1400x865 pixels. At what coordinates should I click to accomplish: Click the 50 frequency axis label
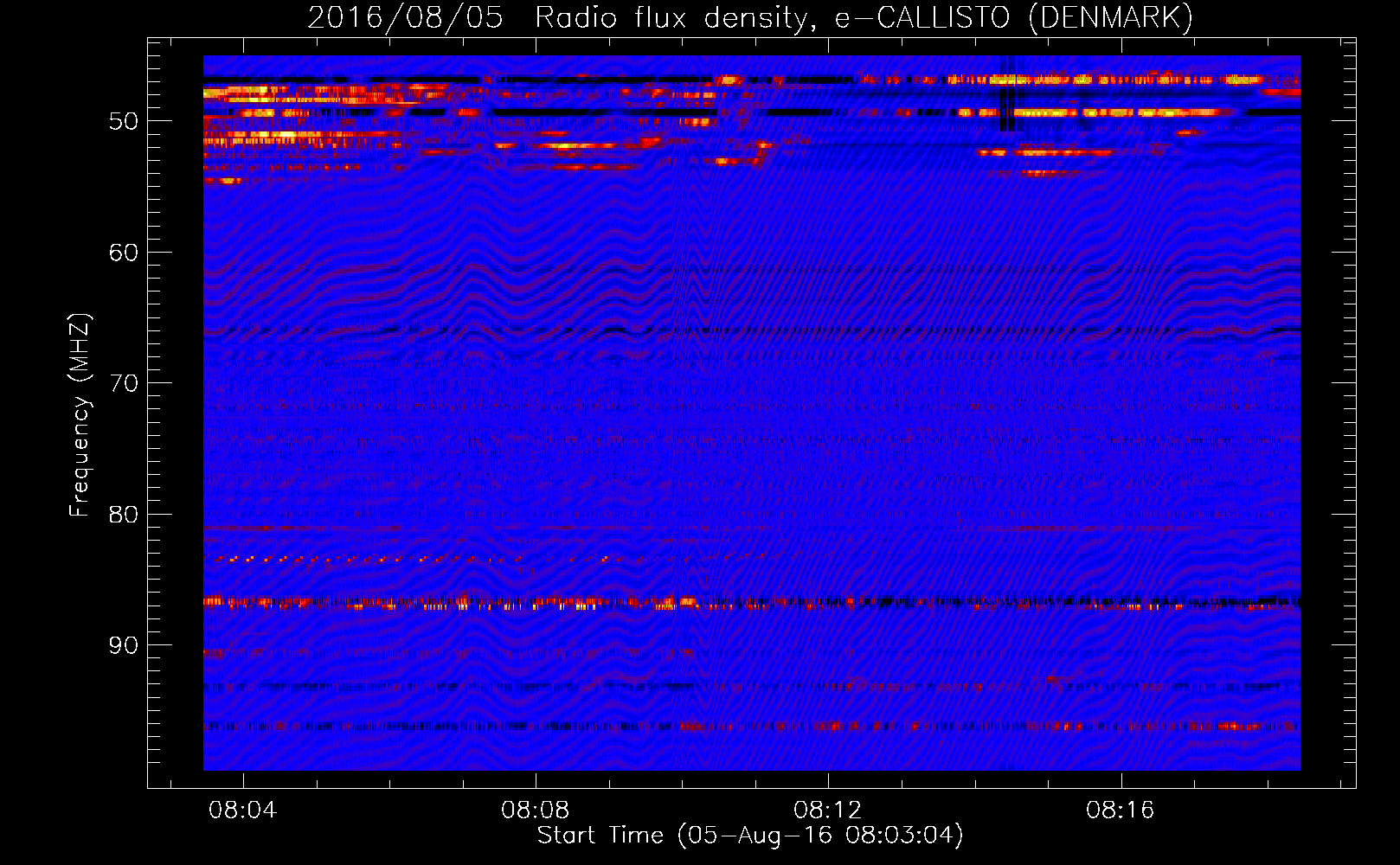point(124,121)
